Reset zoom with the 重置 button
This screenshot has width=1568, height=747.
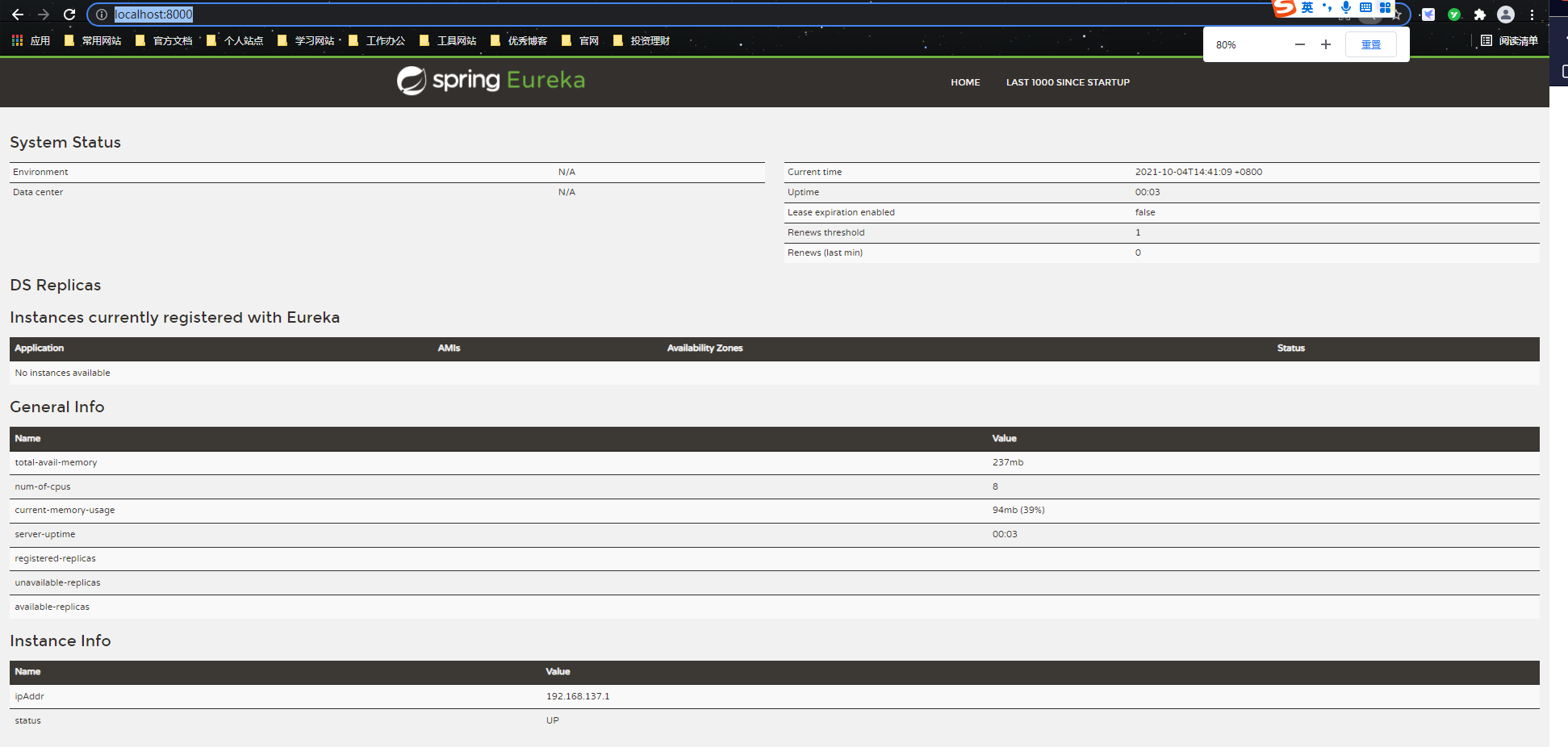click(1371, 44)
